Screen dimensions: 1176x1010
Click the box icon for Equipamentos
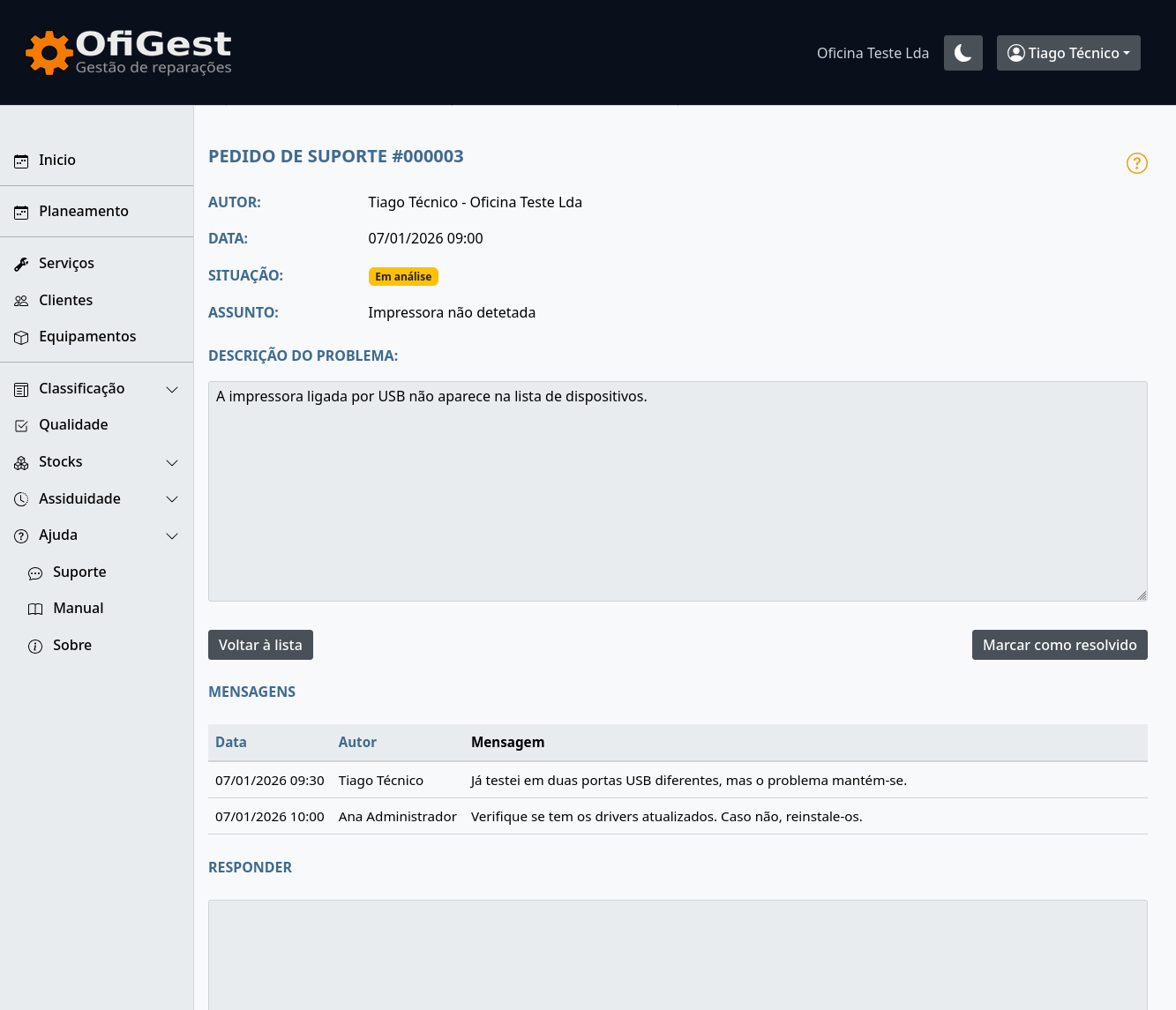point(21,338)
